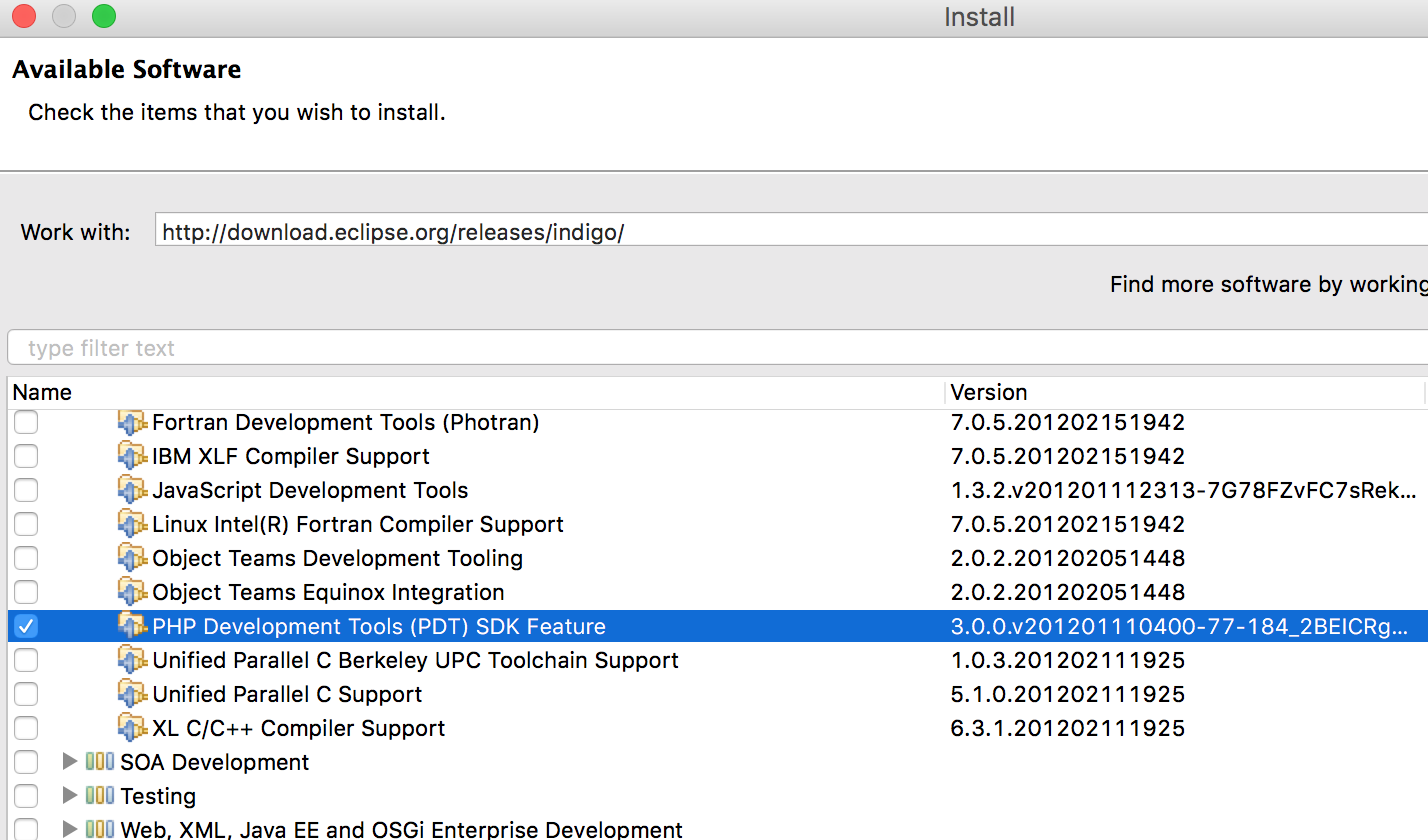The width and height of the screenshot is (1428, 840).
Task: Uncheck the PHP Development Tools SDK checkbox
Action: click(x=26, y=627)
